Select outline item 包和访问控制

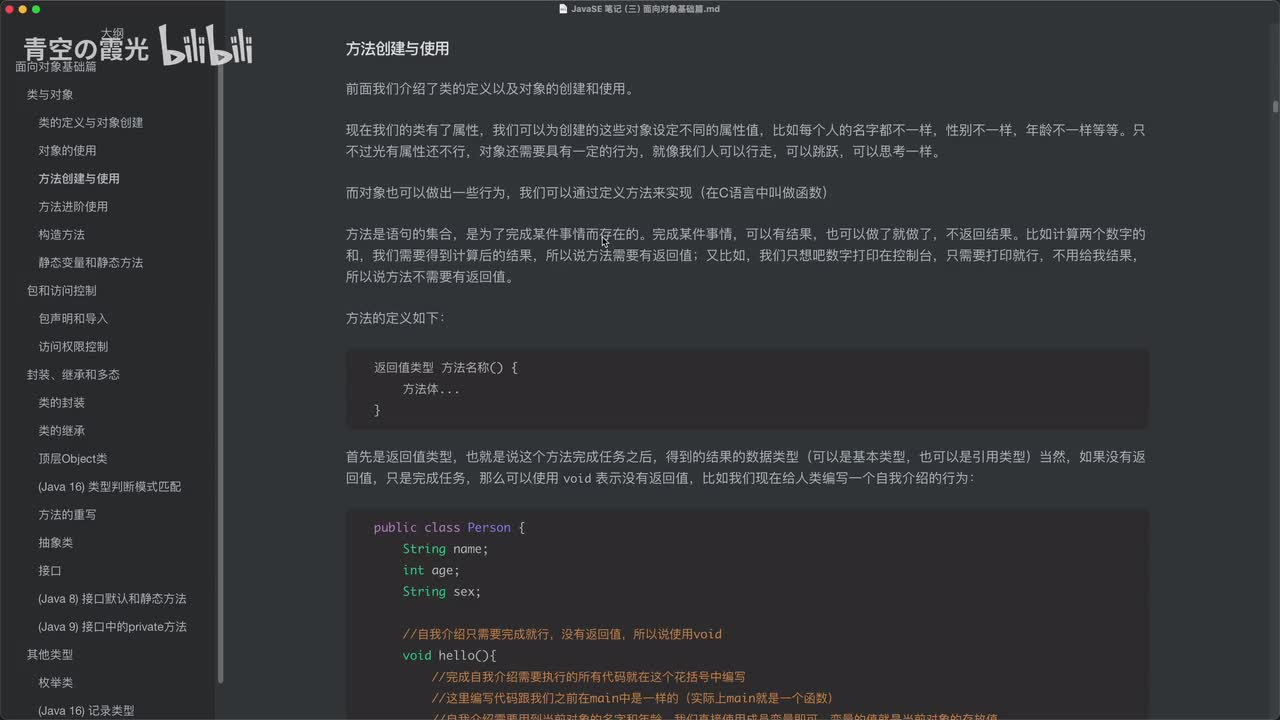pos(62,291)
